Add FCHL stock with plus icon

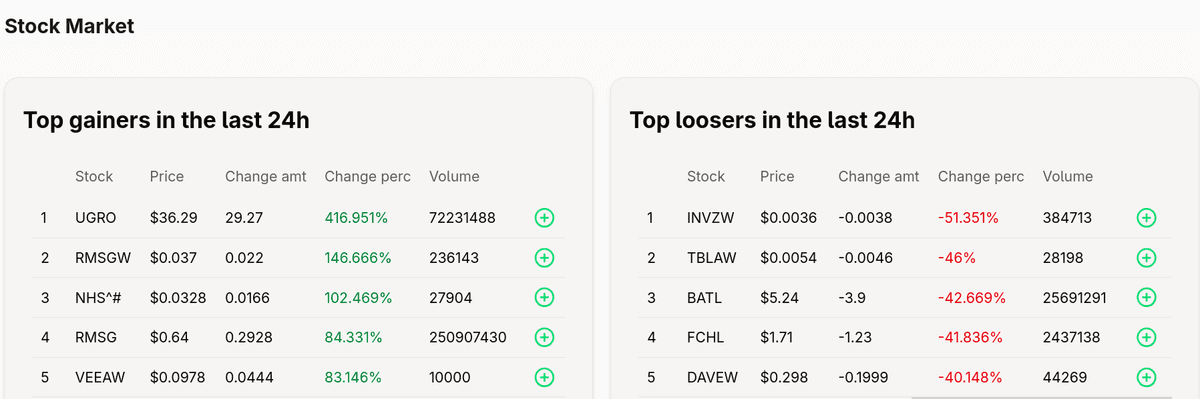[x=1147, y=337]
